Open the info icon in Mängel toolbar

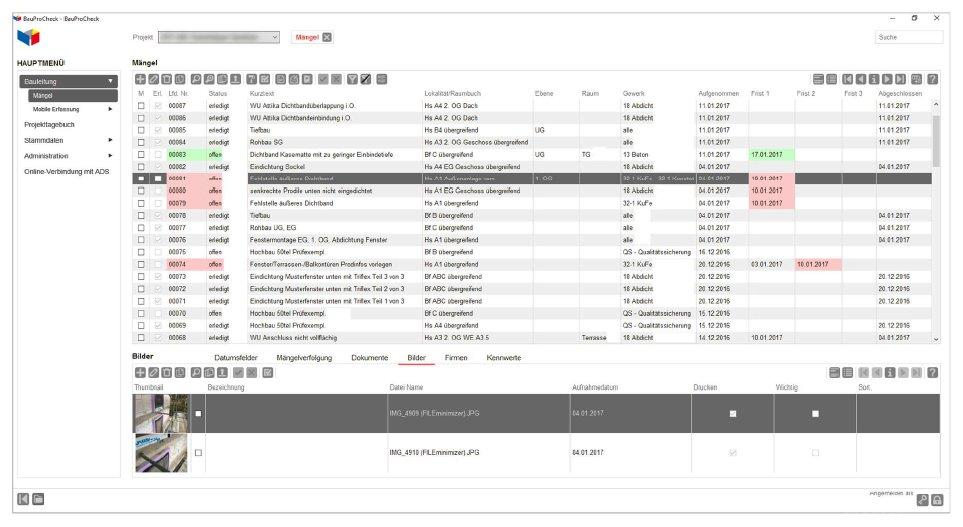[x=874, y=79]
